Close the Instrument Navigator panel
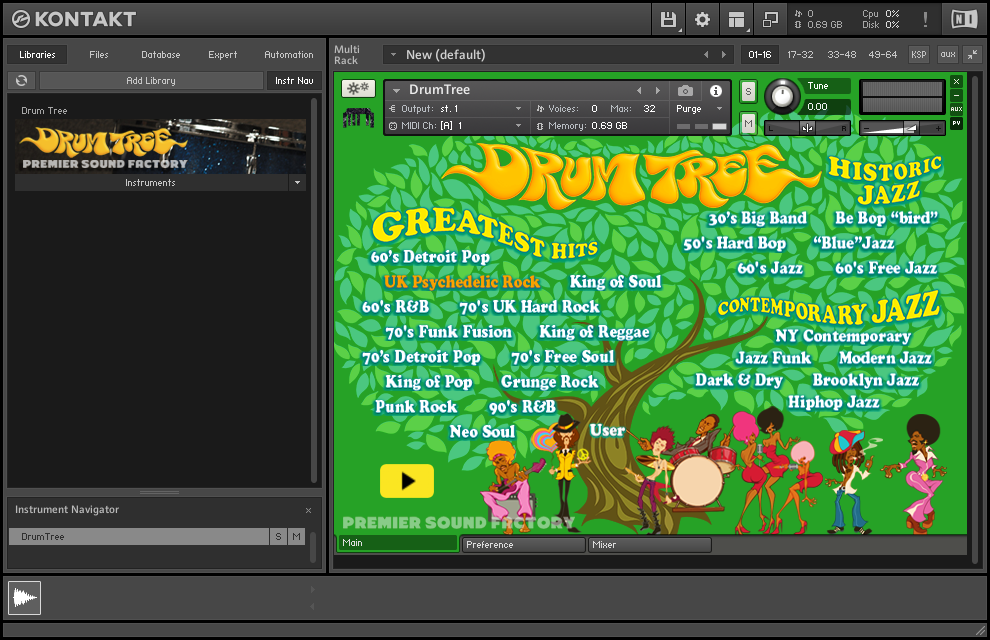Viewport: 990px width, 640px height. [308, 510]
